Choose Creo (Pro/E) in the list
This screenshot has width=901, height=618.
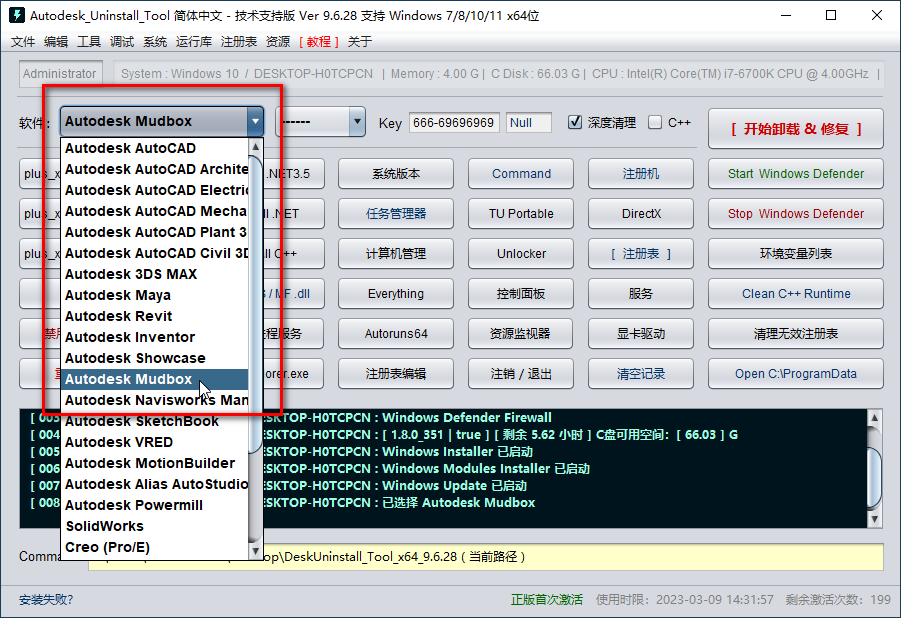click(x=155, y=547)
